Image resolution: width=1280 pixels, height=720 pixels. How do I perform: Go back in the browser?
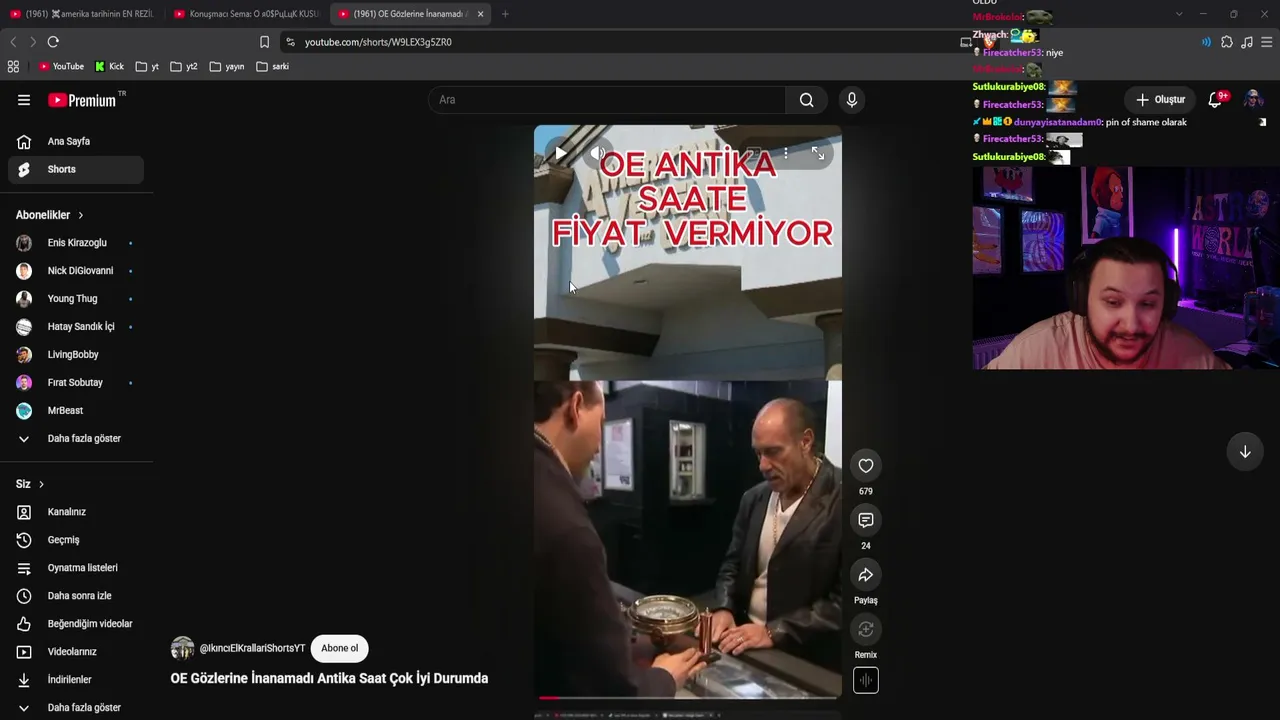[x=13, y=42]
